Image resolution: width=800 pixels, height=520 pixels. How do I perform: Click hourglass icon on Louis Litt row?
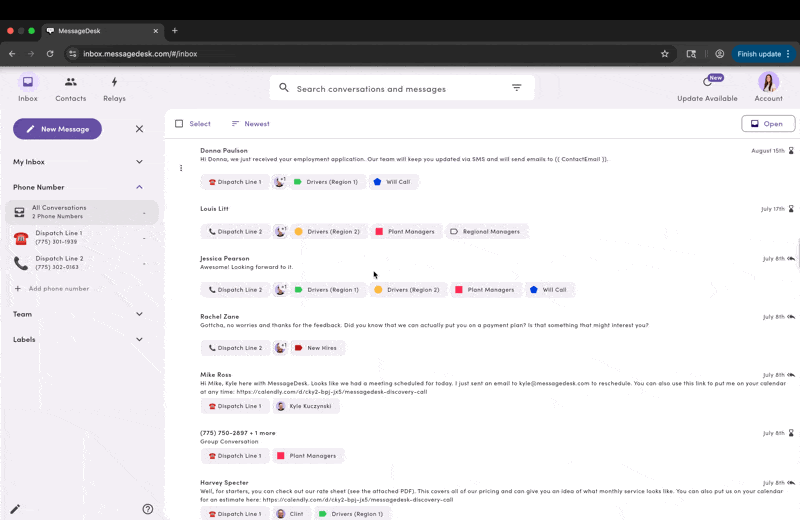[x=791, y=209]
